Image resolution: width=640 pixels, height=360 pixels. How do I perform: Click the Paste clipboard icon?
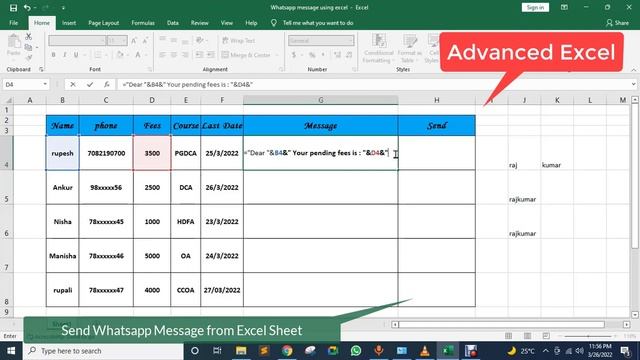(13, 41)
